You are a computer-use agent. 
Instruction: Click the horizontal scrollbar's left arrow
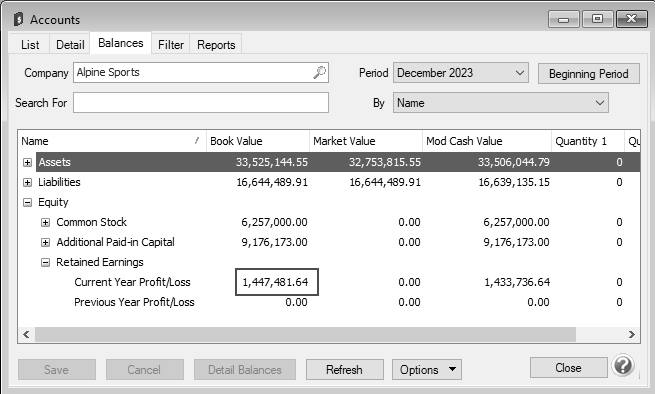(x=26, y=334)
